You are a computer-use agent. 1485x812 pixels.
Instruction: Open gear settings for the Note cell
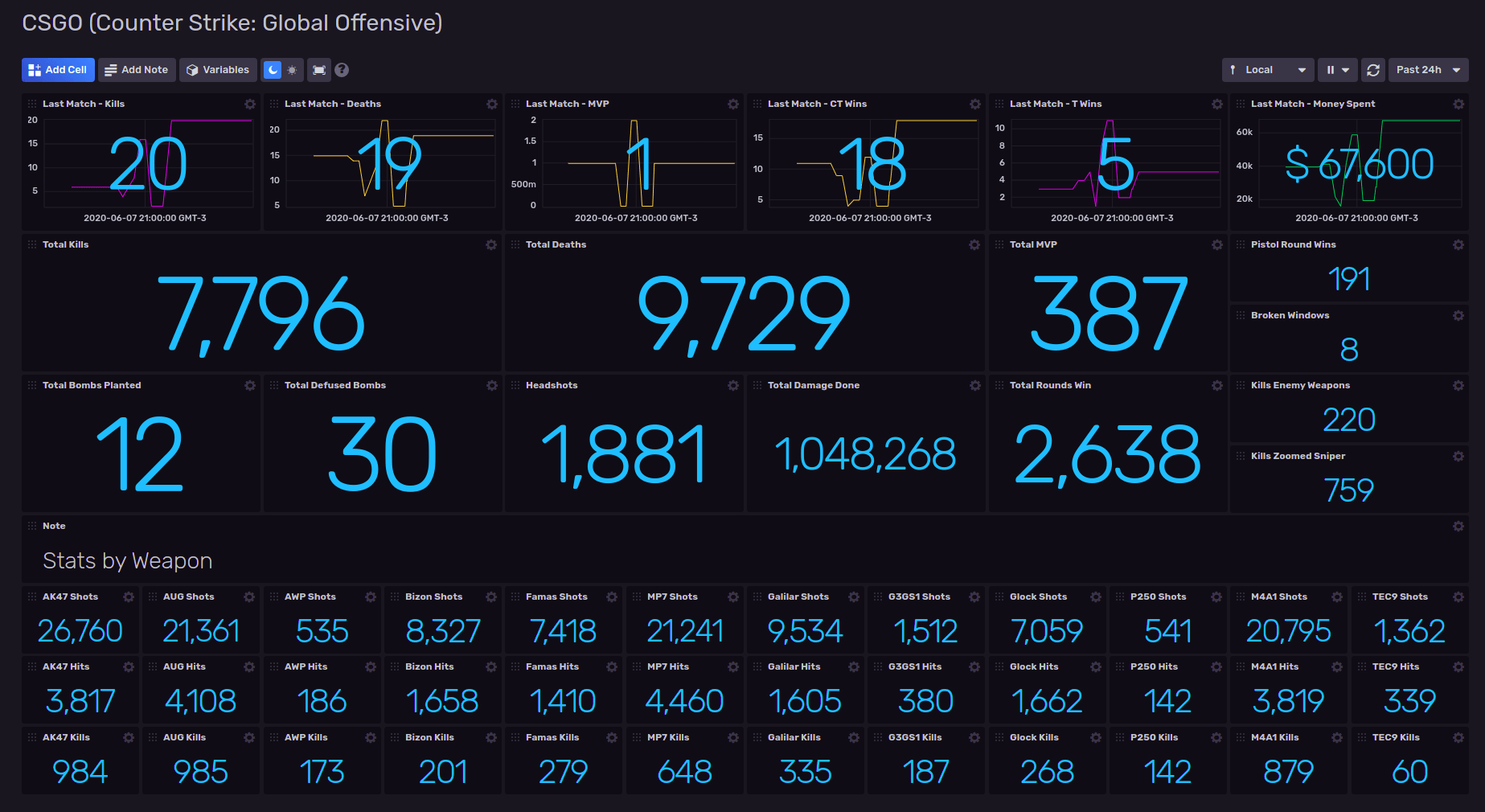(x=1458, y=526)
